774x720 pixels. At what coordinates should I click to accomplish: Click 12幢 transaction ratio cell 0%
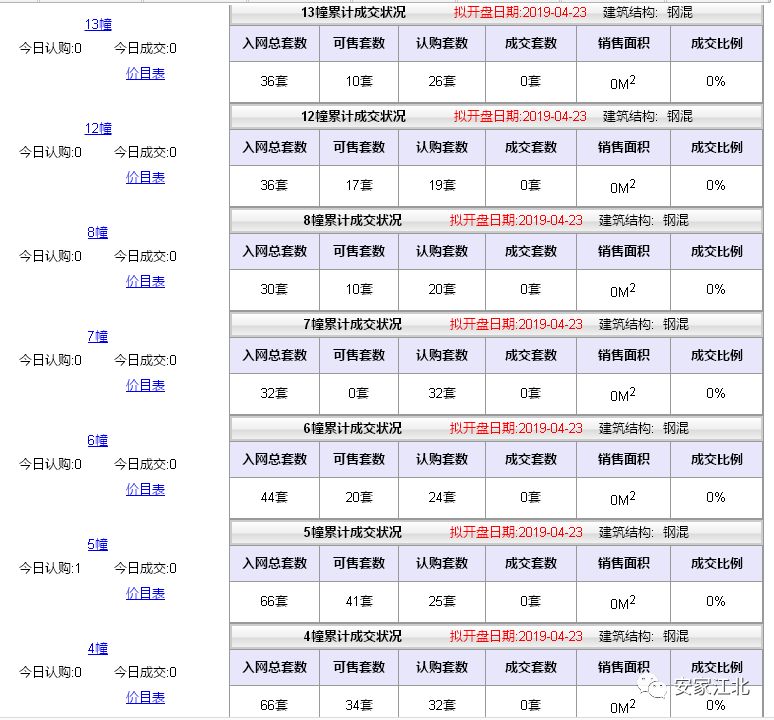point(716,186)
